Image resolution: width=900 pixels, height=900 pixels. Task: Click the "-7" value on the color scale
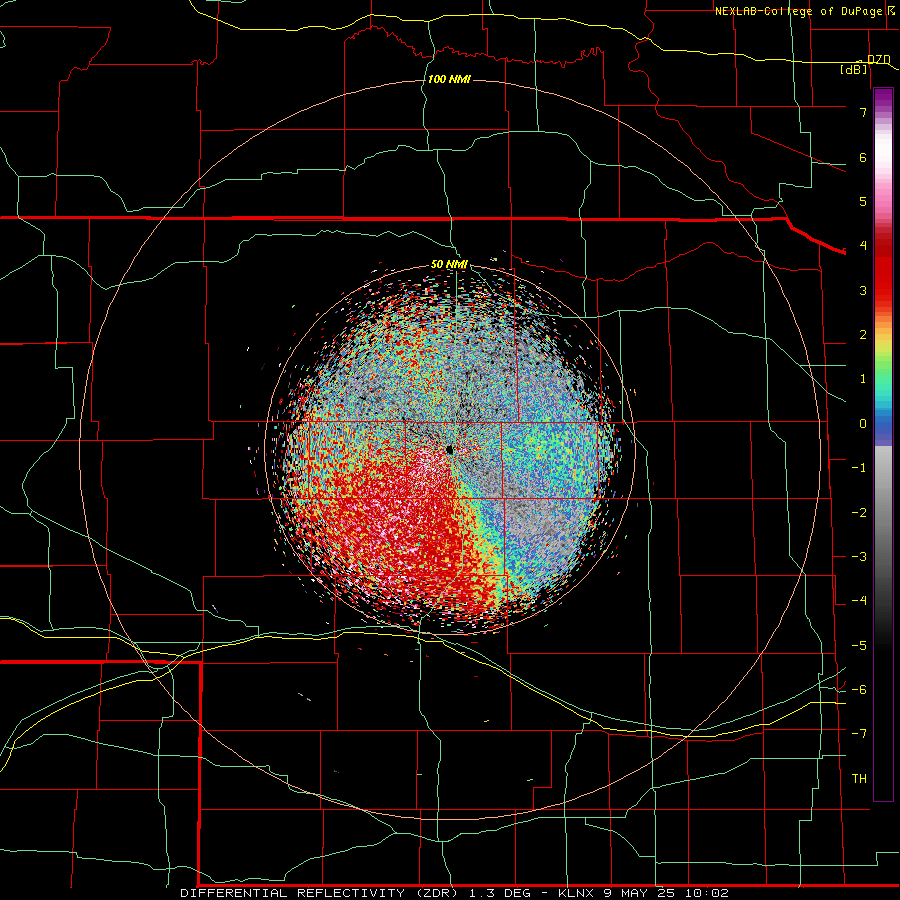859,734
